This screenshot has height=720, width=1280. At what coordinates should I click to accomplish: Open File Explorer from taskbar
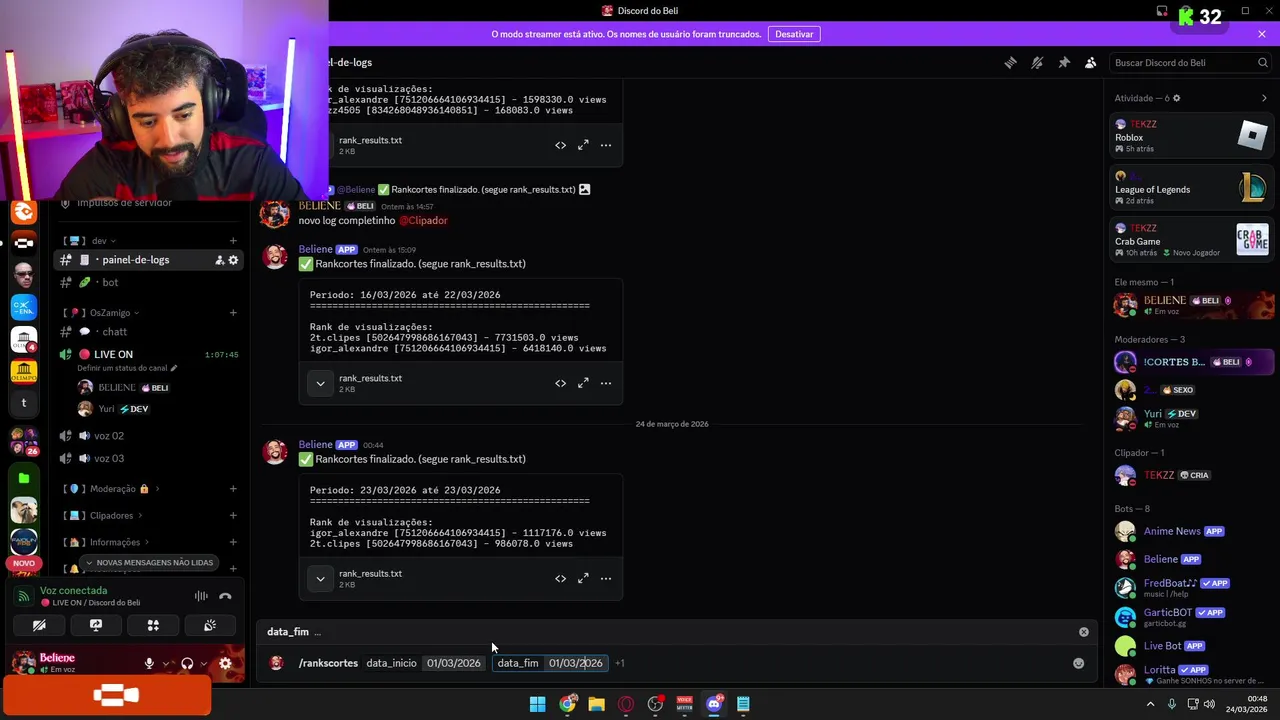[596, 704]
